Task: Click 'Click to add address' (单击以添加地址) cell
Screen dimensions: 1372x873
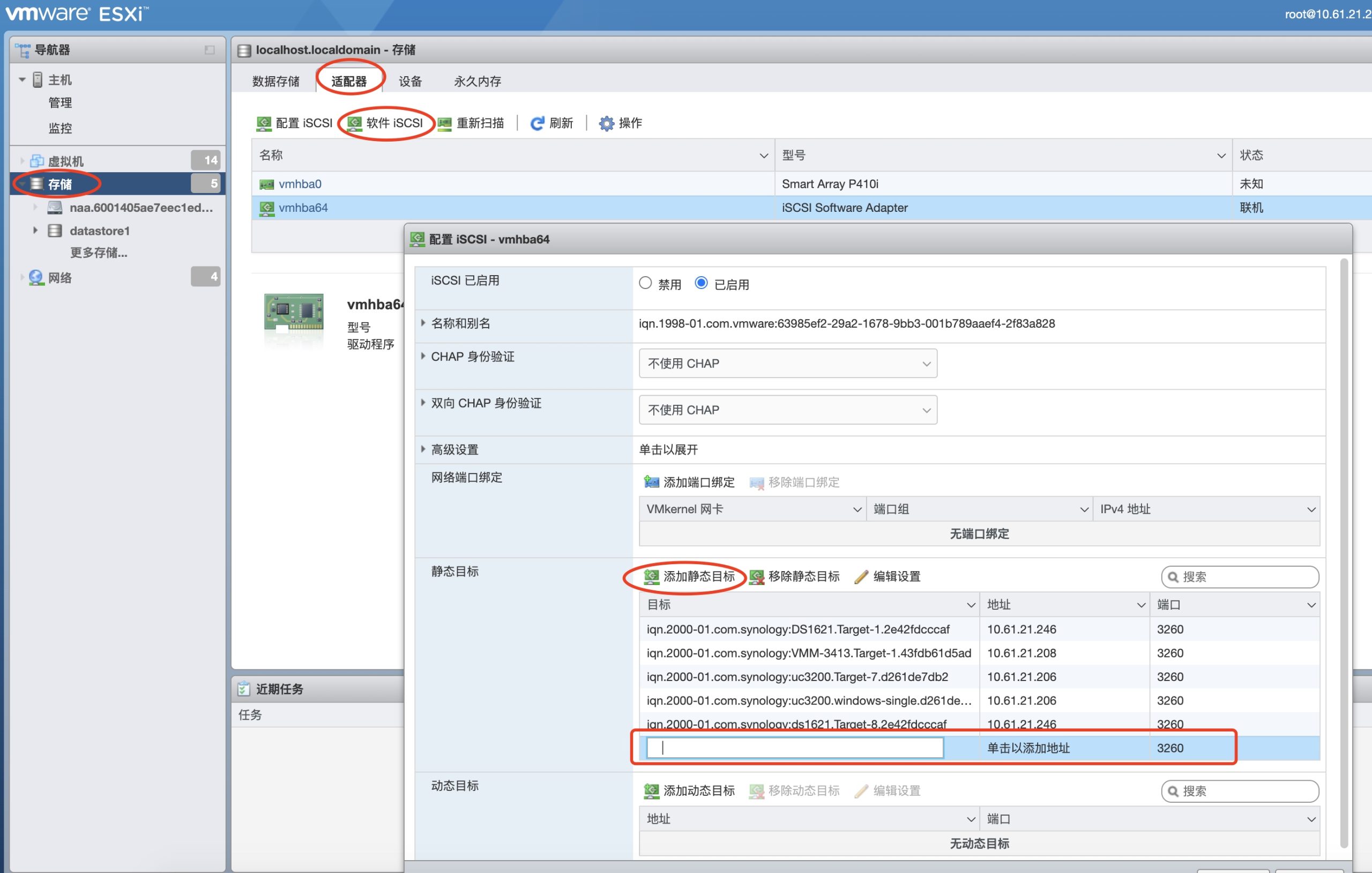Action: click(x=1028, y=749)
